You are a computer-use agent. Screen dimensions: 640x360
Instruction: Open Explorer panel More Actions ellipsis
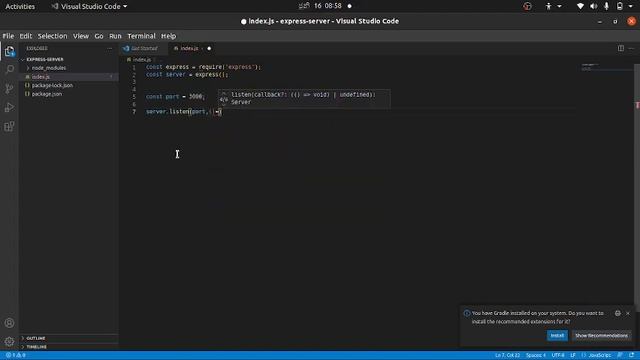click(109, 48)
